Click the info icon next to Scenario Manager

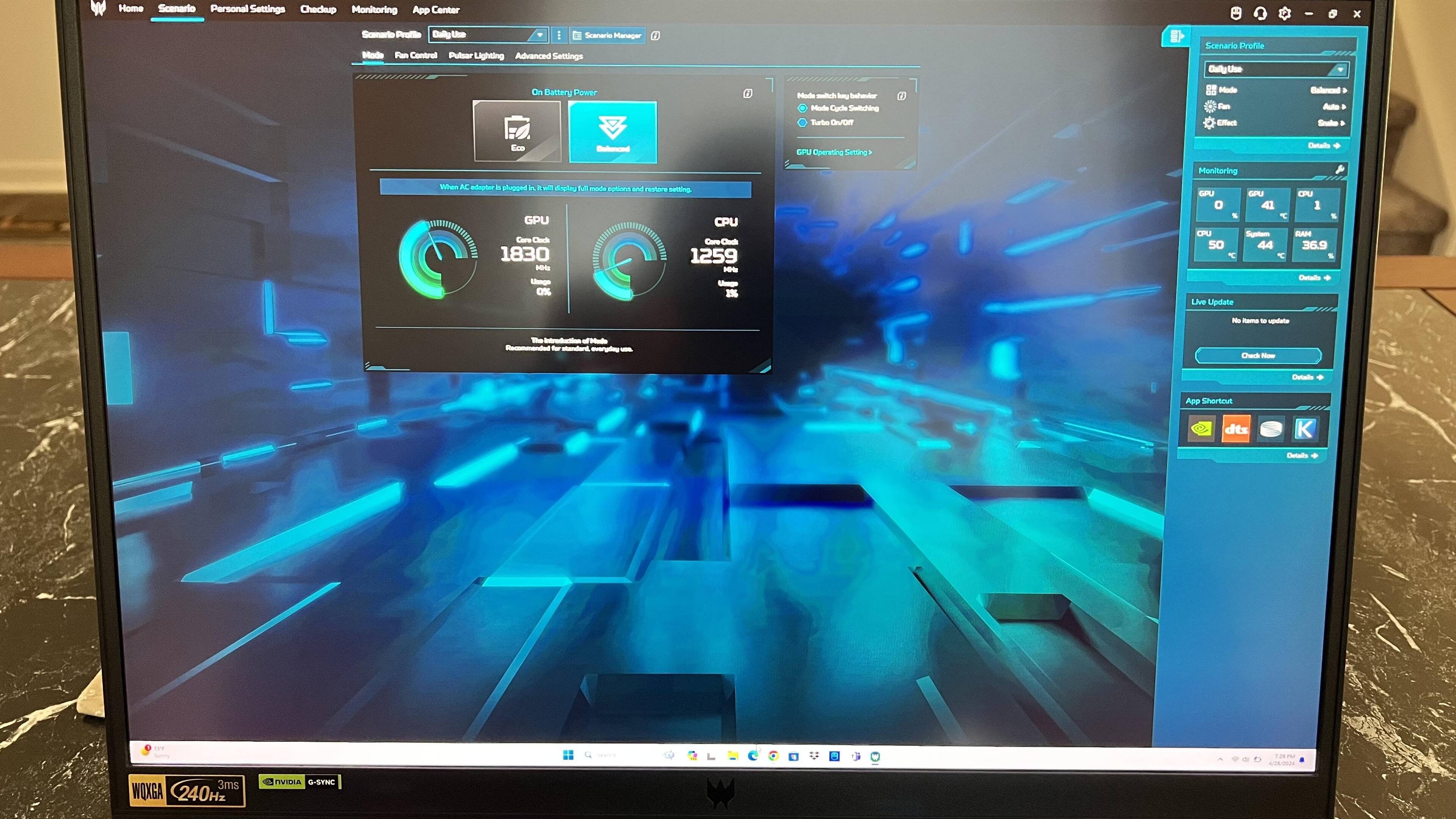(x=655, y=36)
